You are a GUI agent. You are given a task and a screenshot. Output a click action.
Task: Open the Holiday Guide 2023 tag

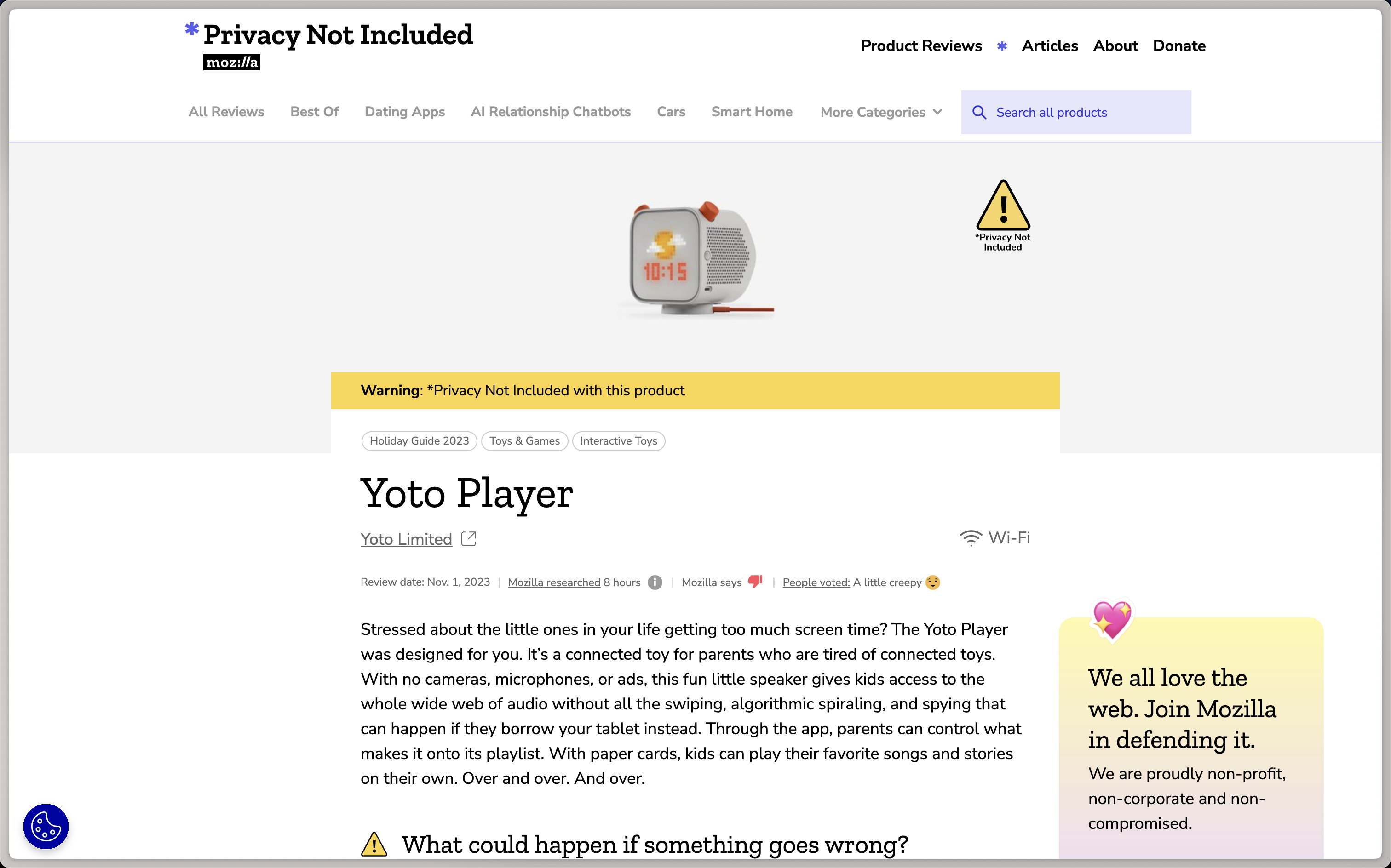coord(419,441)
